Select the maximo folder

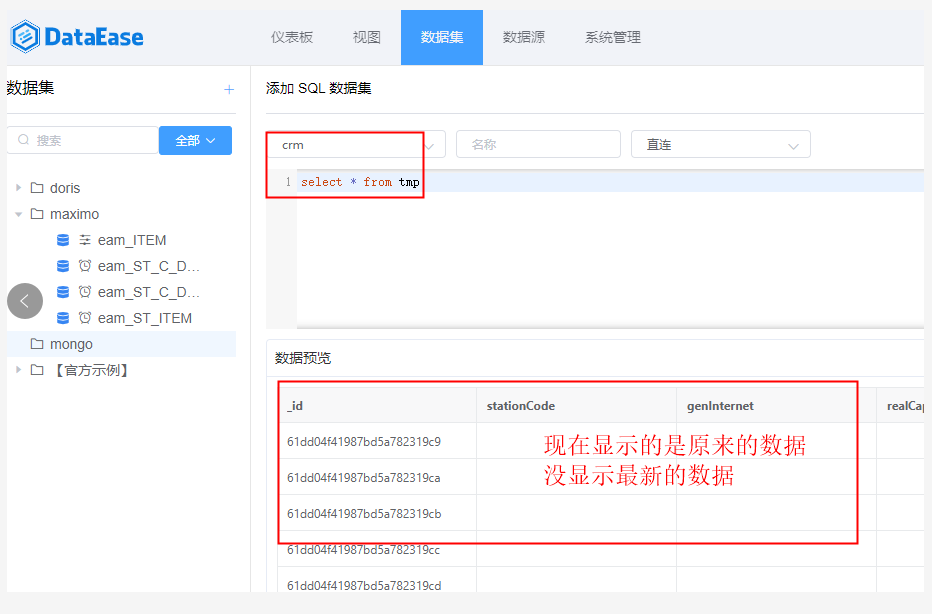coord(74,214)
